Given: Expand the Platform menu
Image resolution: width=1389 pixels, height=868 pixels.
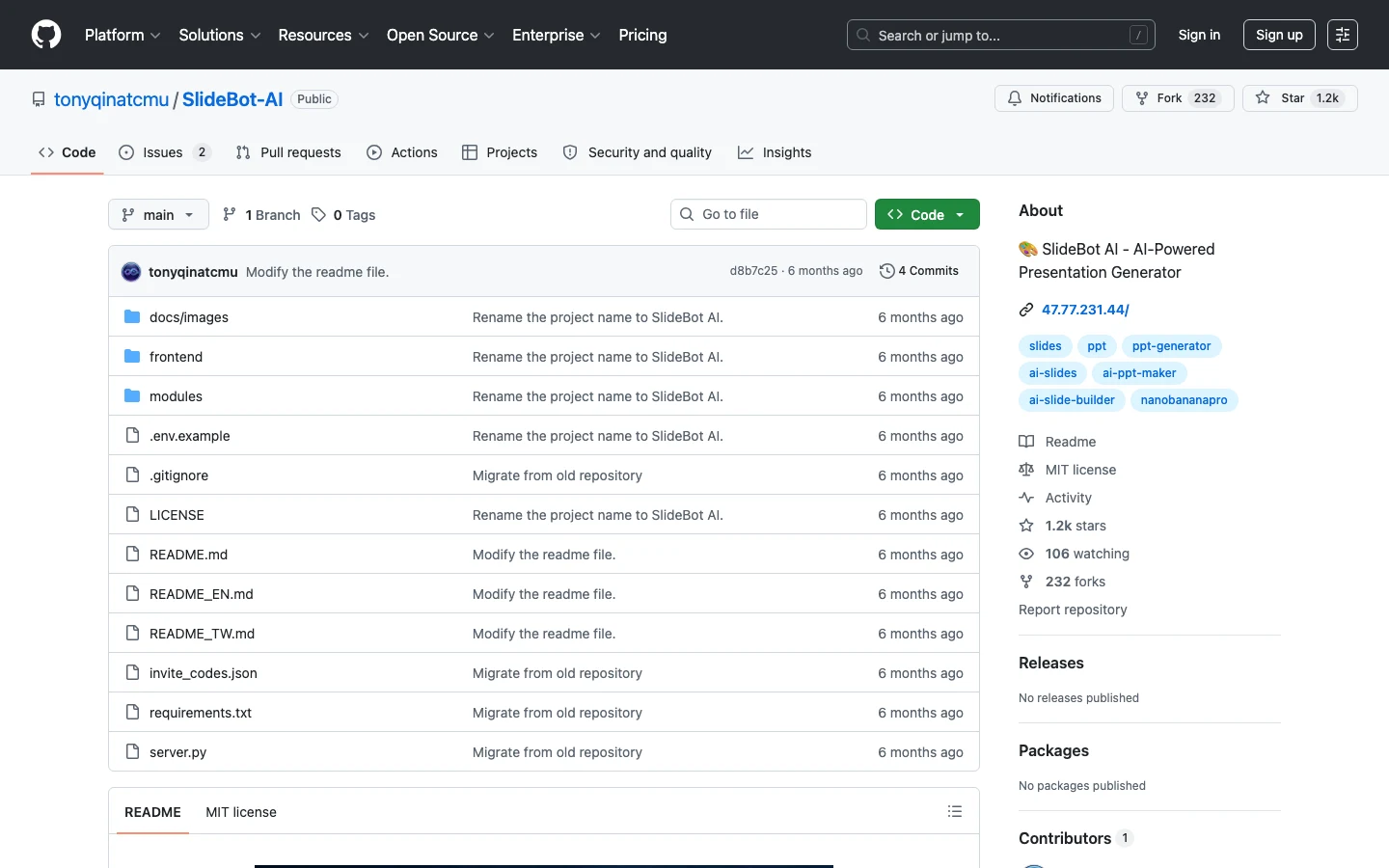Looking at the screenshot, I should tap(123, 35).
